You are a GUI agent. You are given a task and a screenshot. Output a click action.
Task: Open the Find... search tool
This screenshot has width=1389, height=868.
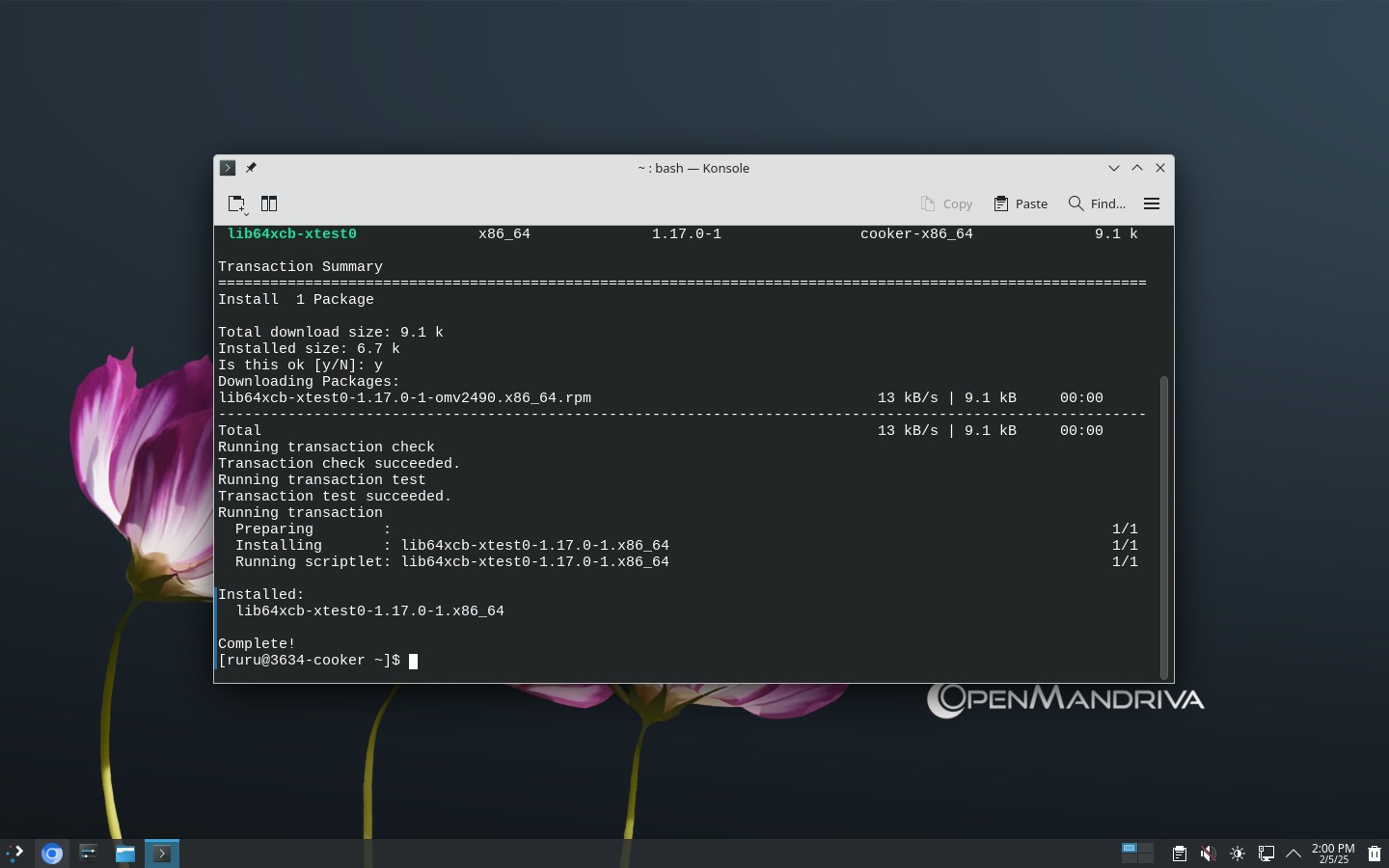[1098, 203]
